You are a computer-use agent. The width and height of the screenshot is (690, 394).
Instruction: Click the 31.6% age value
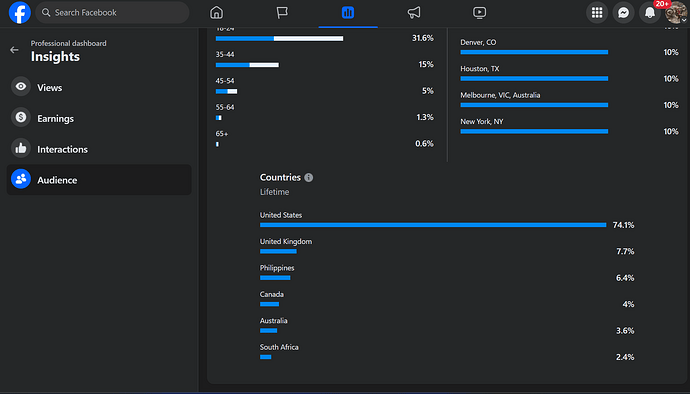point(422,38)
